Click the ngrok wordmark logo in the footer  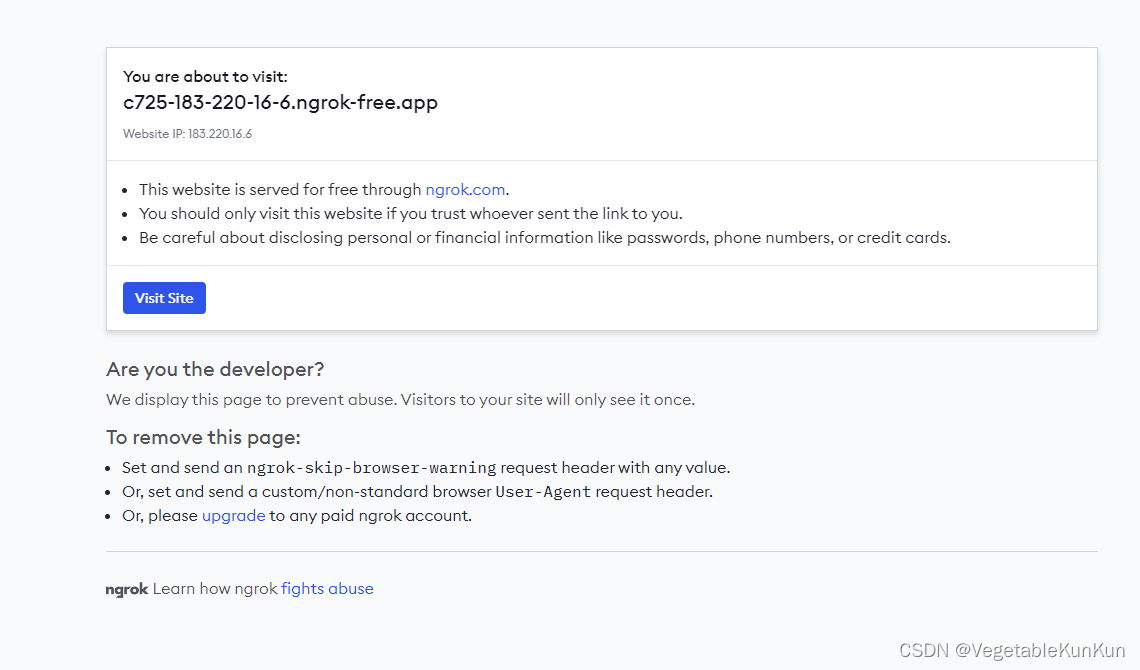point(126,589)
